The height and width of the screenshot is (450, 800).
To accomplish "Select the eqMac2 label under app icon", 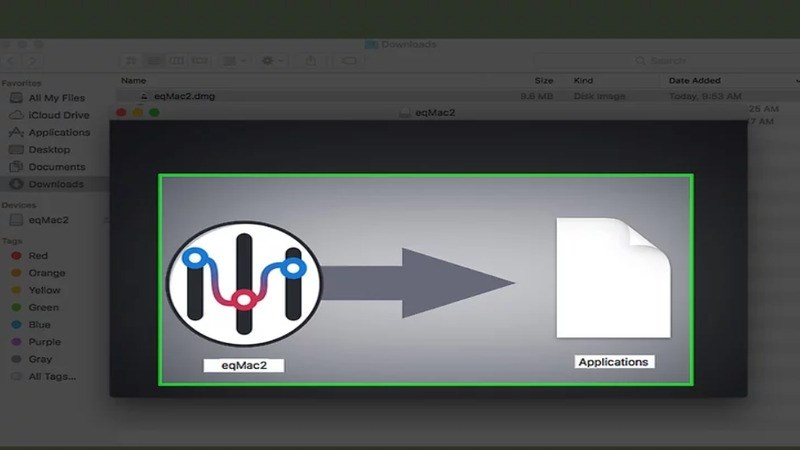I will (244, 365).
